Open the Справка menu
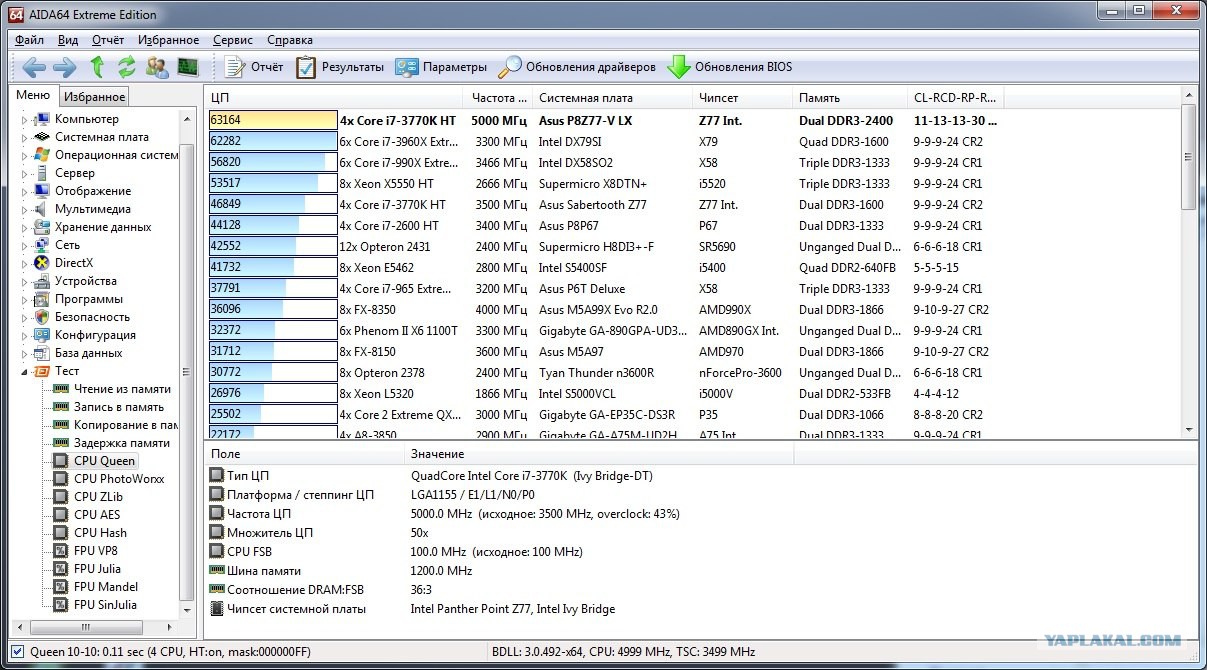Image resolution: width=1207 pixels, height=670 pixels. pyautogui.click(x=290, y=40)
